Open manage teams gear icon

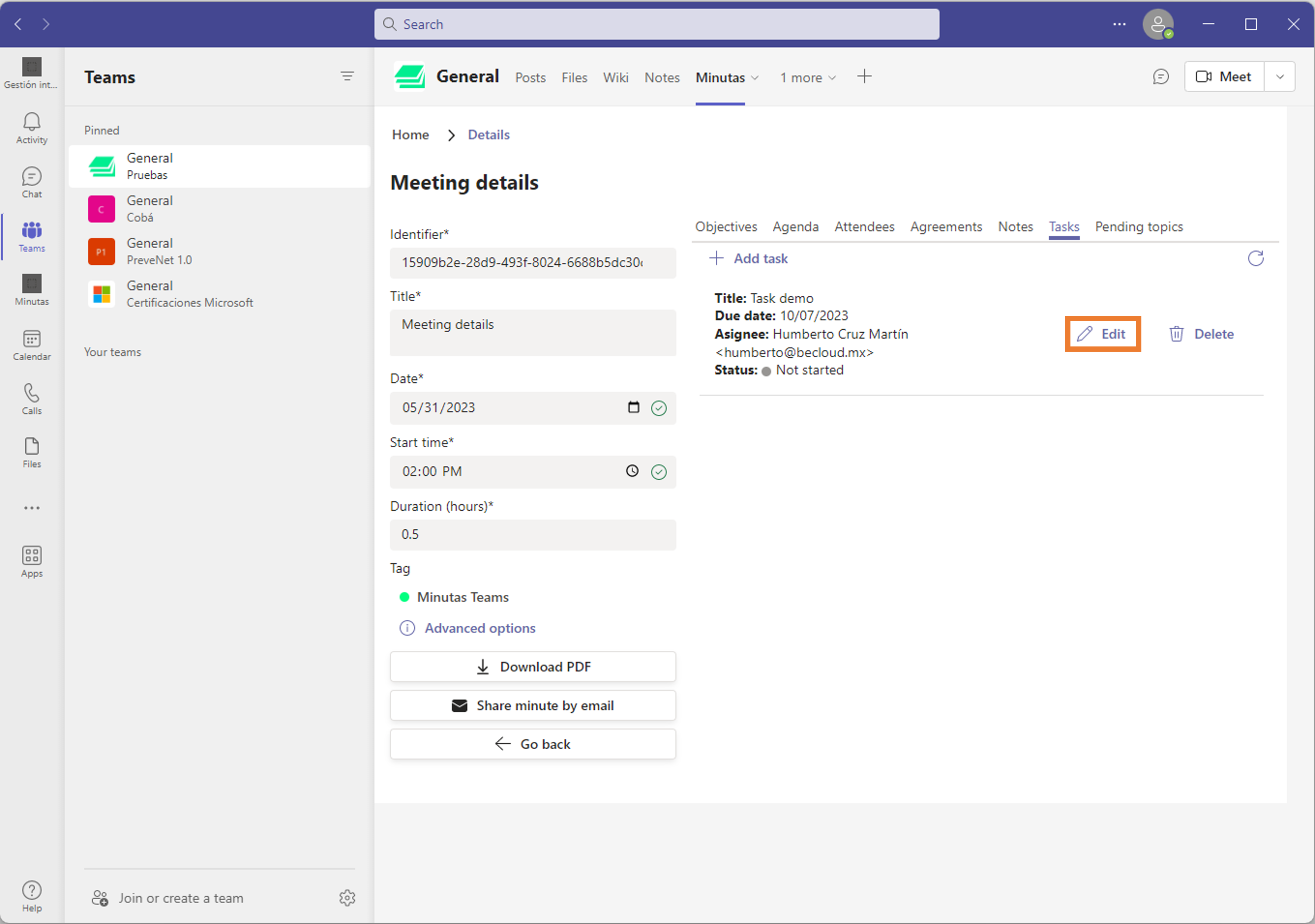pos(347,897)
